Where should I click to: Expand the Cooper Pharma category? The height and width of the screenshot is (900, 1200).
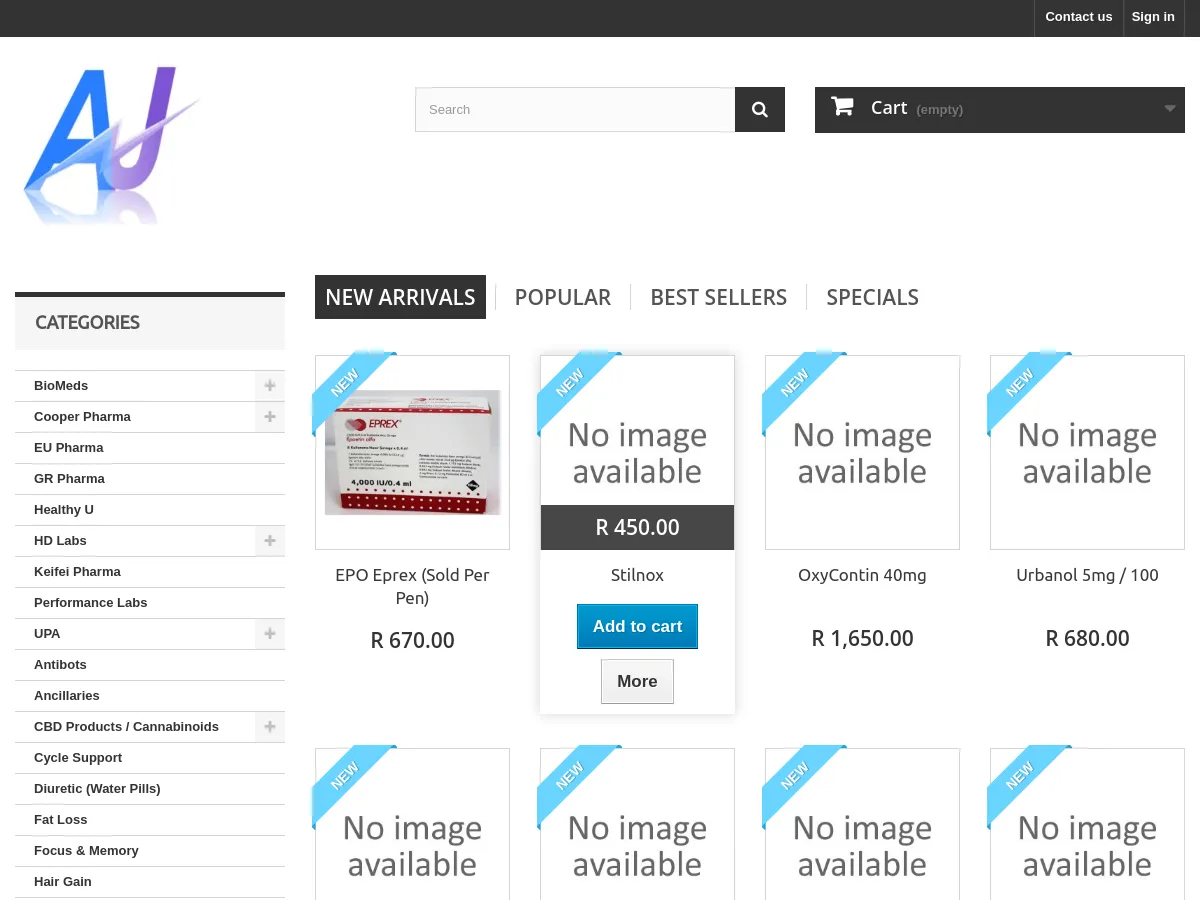point(269,417)
